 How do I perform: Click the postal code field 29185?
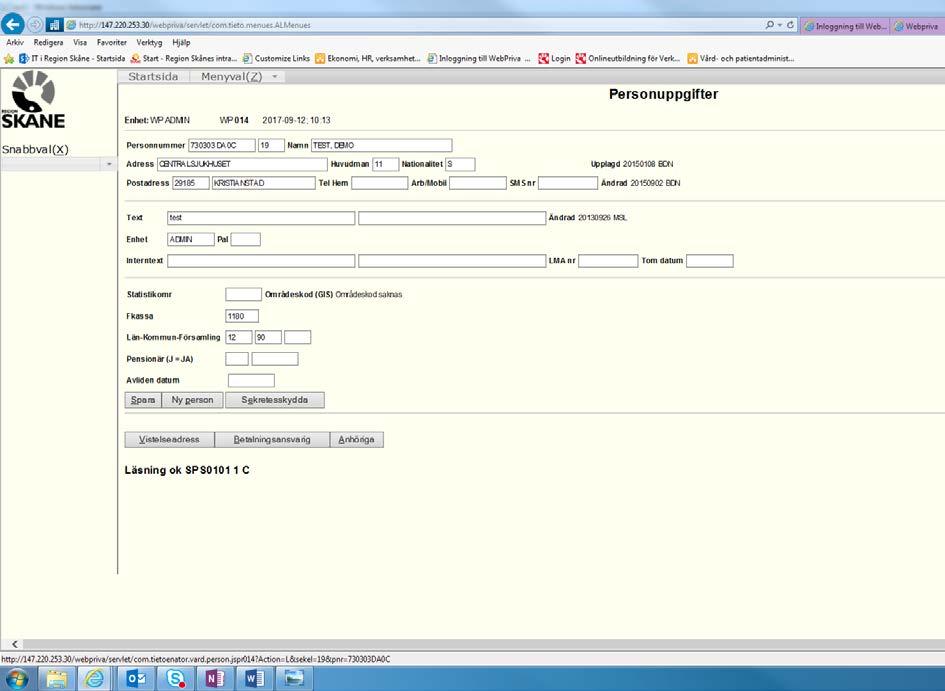pyautogui.click(x=190, y=183)
